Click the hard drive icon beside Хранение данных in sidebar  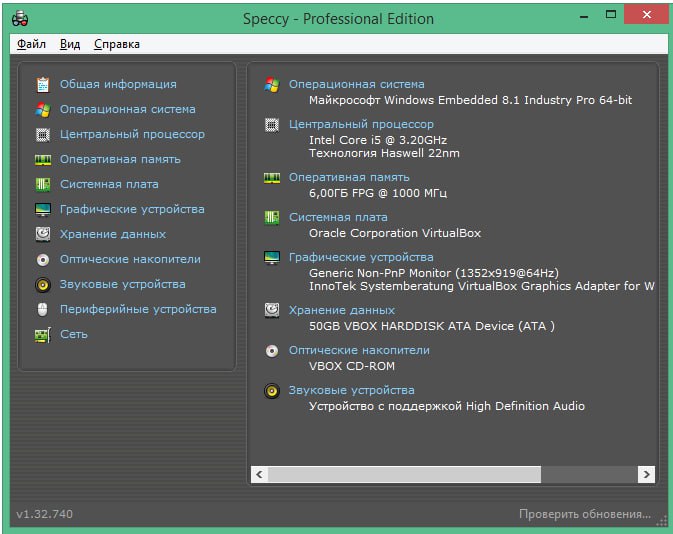[x=43, y=234]
